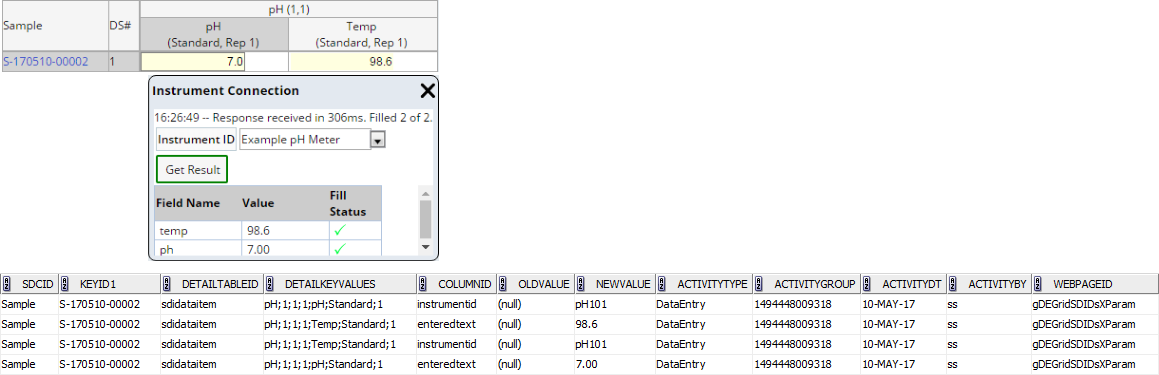Click the Get Result button
This screenshot has height=375, width=1159.
192,169
